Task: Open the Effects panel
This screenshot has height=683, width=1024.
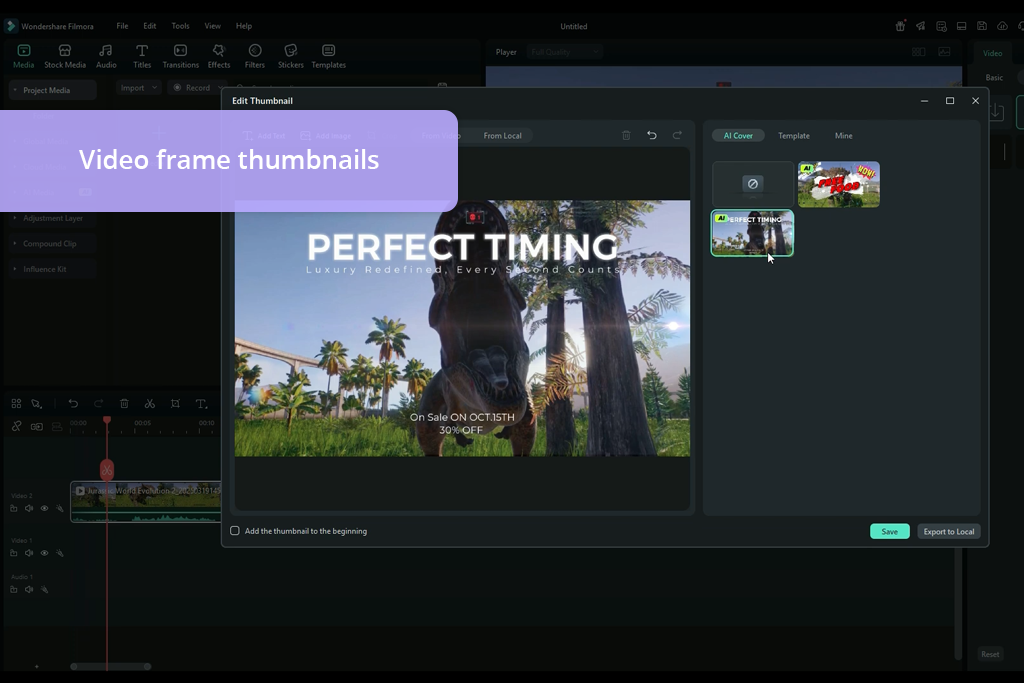Action: pyautogui.click(x=219, y=56)
